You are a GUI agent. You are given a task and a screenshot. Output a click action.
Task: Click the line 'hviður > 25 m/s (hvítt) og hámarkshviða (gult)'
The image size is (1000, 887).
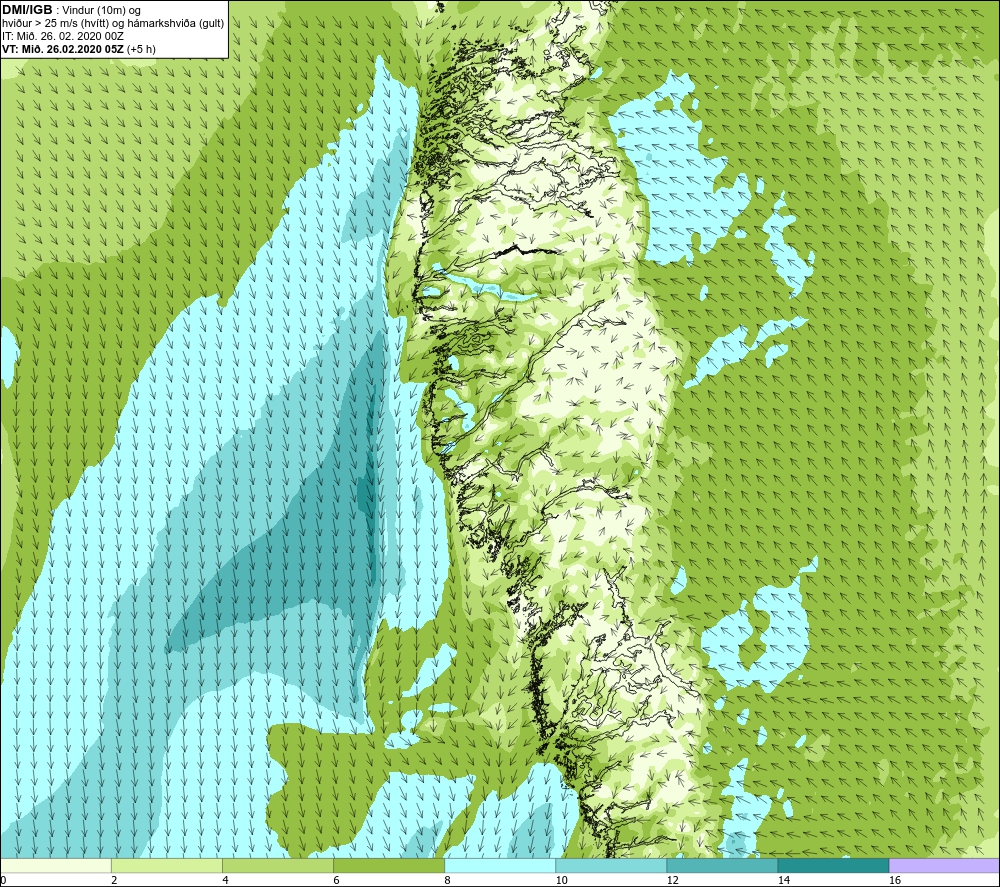(113, 23)
